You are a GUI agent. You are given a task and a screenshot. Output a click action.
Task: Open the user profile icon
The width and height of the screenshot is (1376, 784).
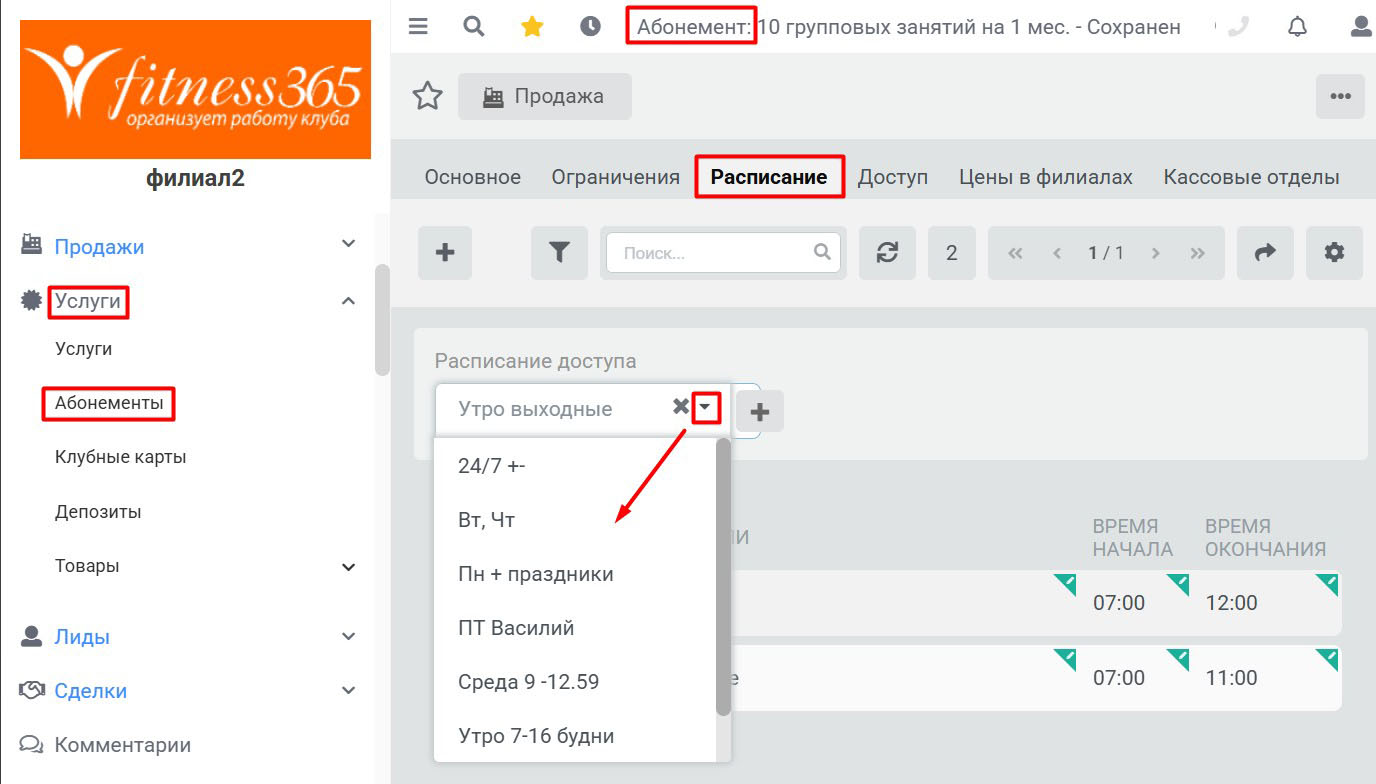[x=1360, y=27]
